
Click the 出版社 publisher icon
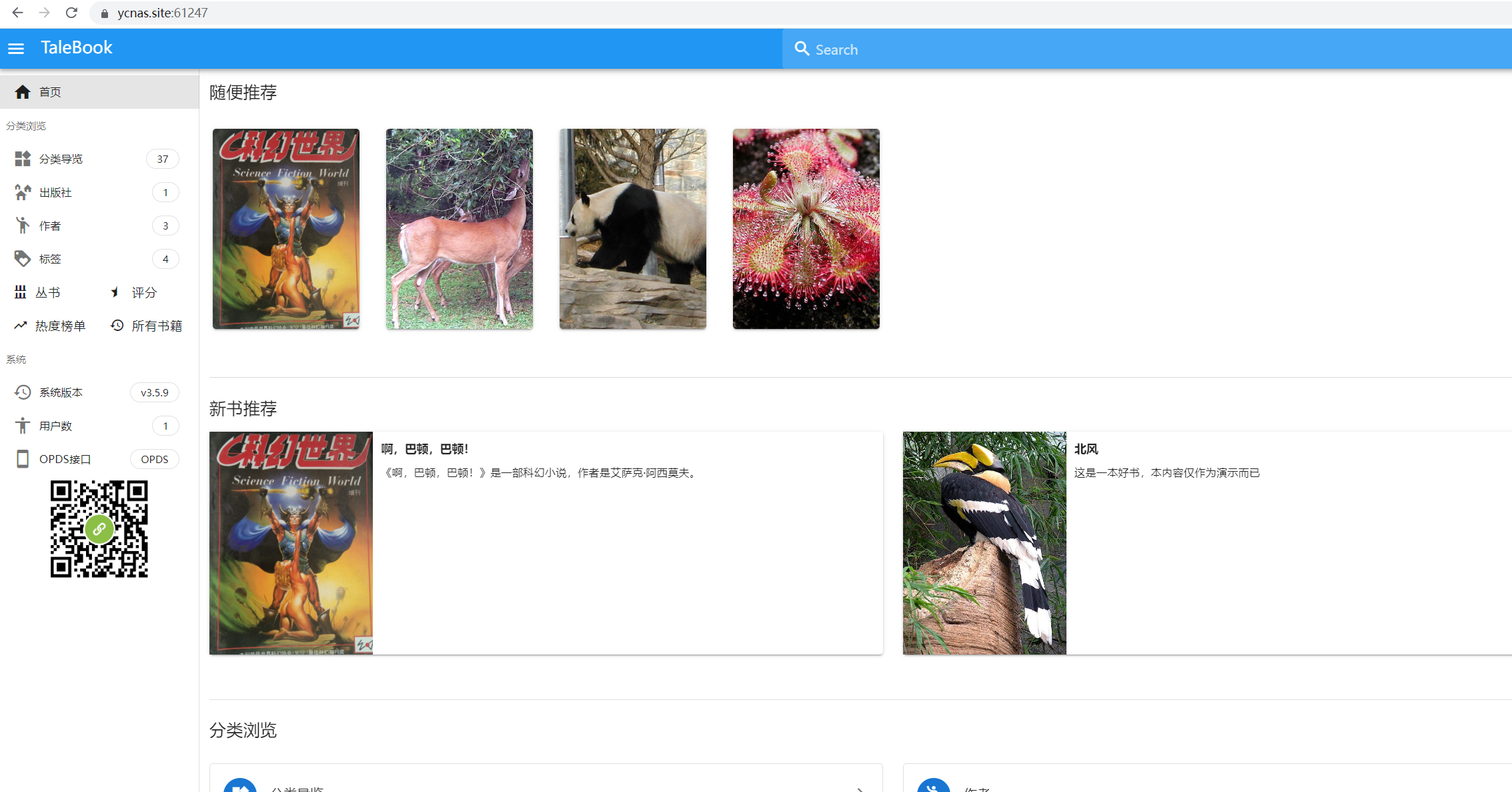(23, 192)
